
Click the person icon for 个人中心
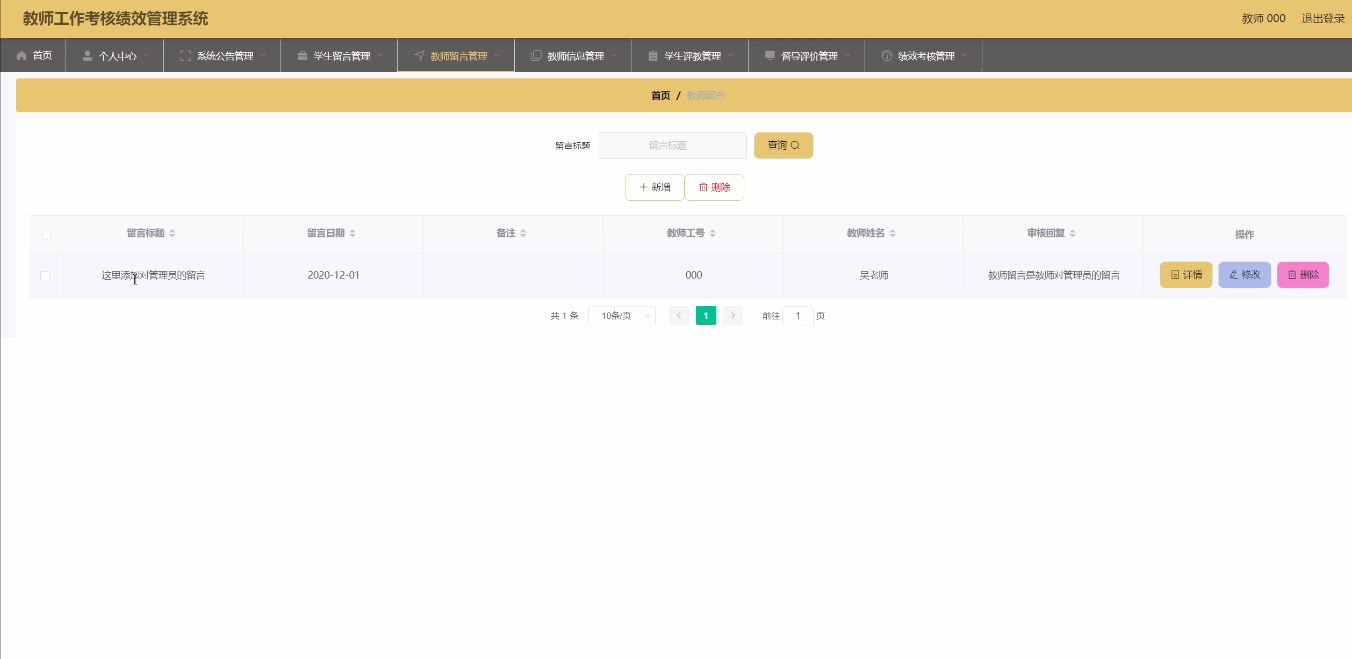pyautogui.click(x=87, y=56)
